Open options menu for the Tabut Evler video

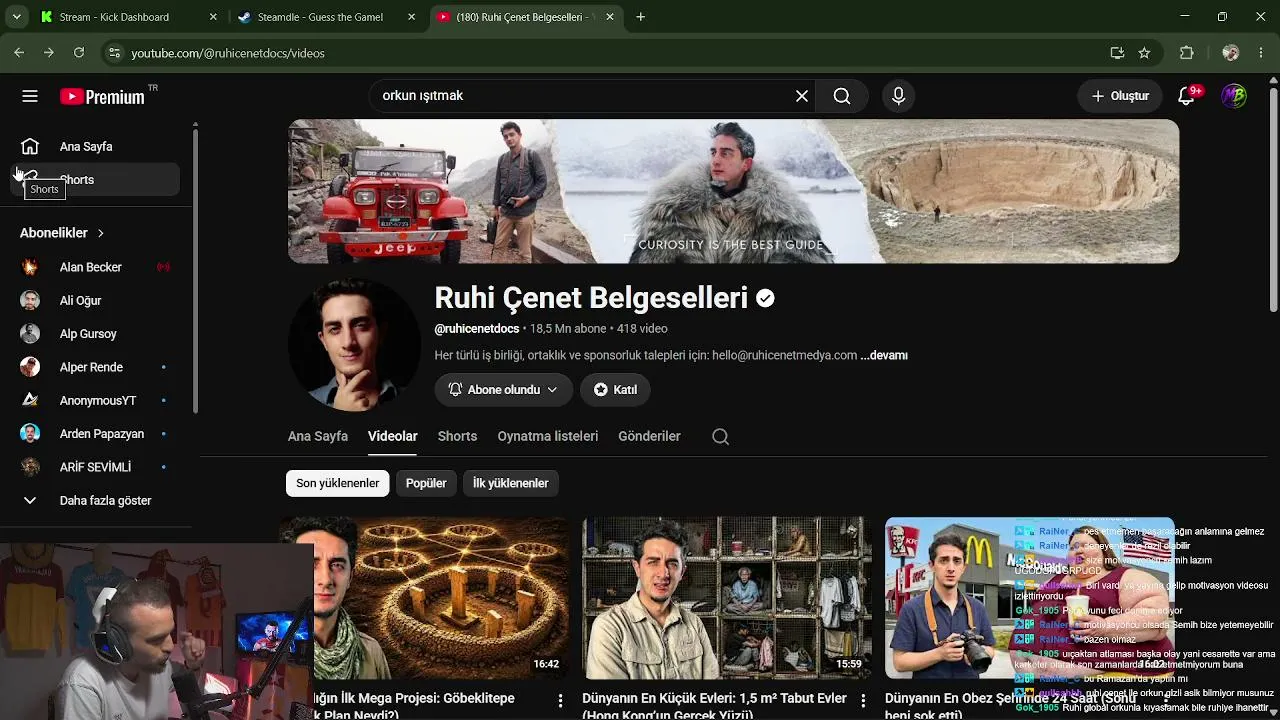863,700
